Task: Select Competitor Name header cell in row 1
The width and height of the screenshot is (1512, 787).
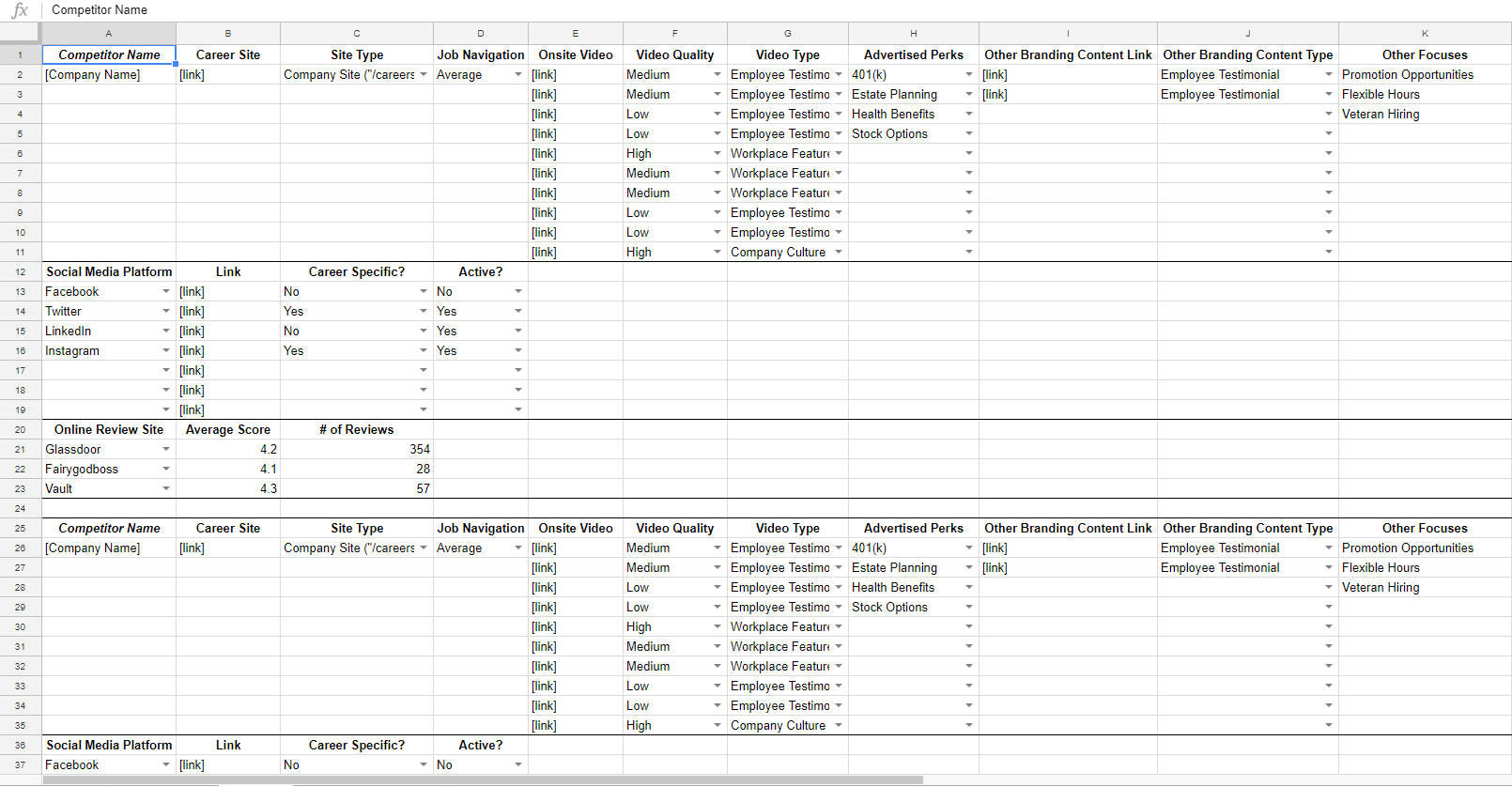Action: [109, 54]
